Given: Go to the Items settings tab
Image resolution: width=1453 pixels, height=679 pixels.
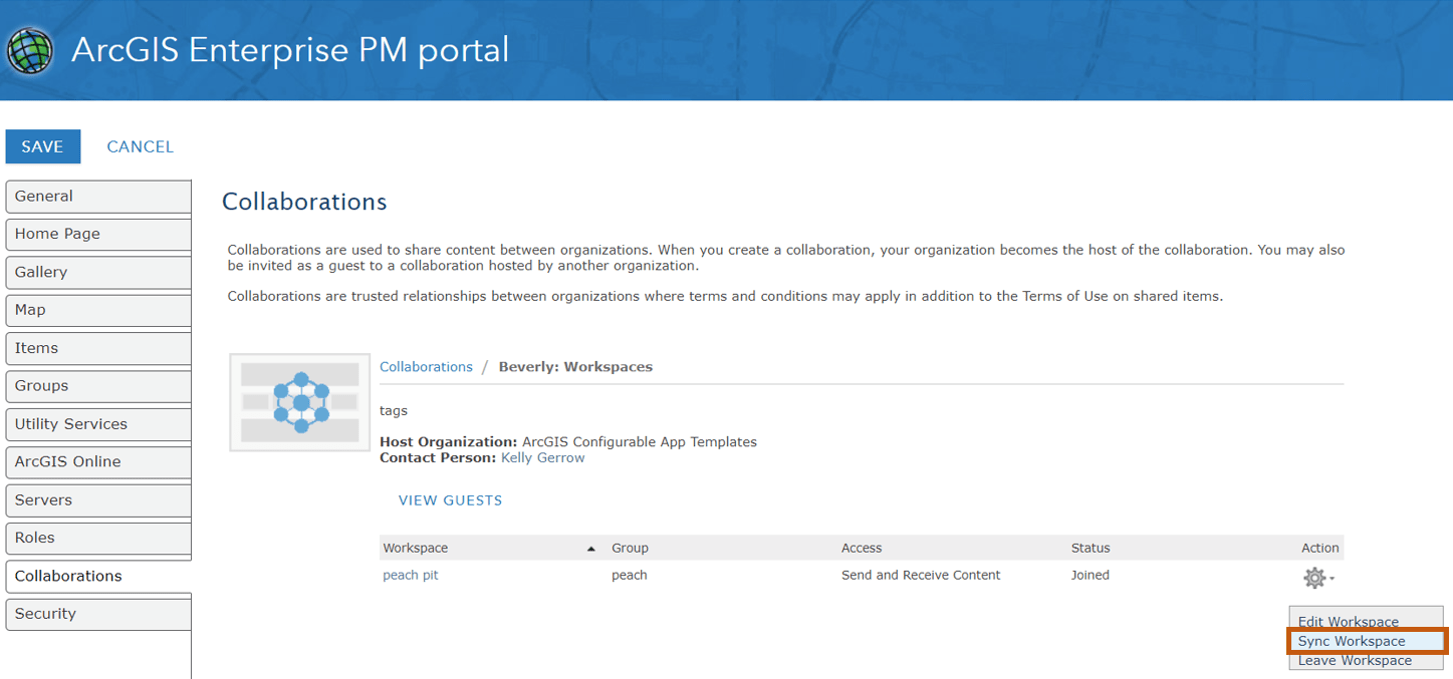Looking at the screenshot, I should [x=98, y=348].
